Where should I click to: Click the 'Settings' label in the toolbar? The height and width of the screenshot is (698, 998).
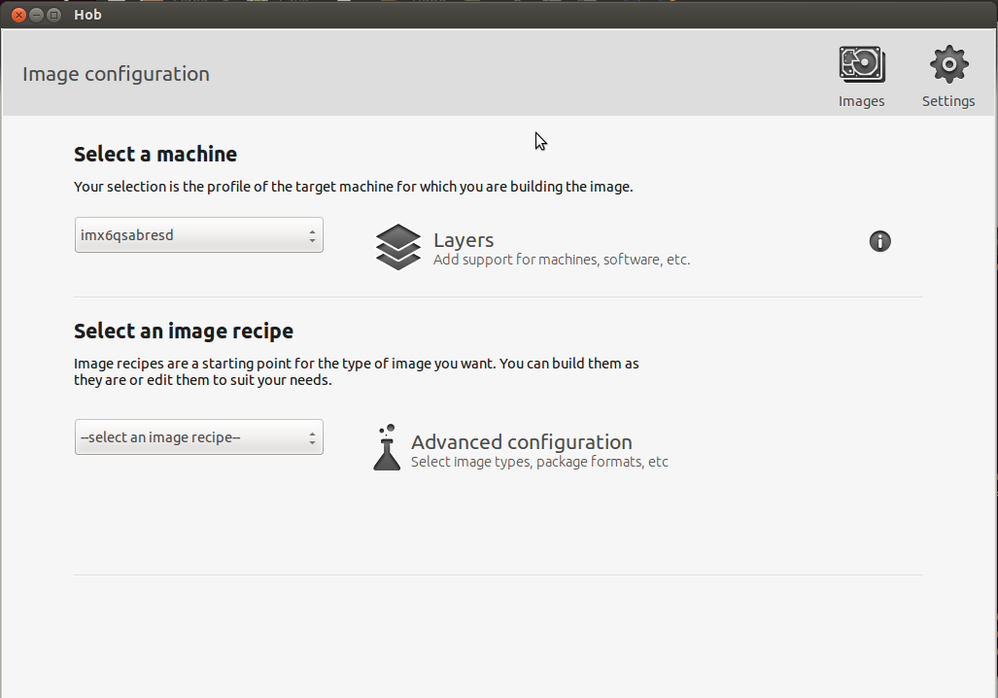948,101
